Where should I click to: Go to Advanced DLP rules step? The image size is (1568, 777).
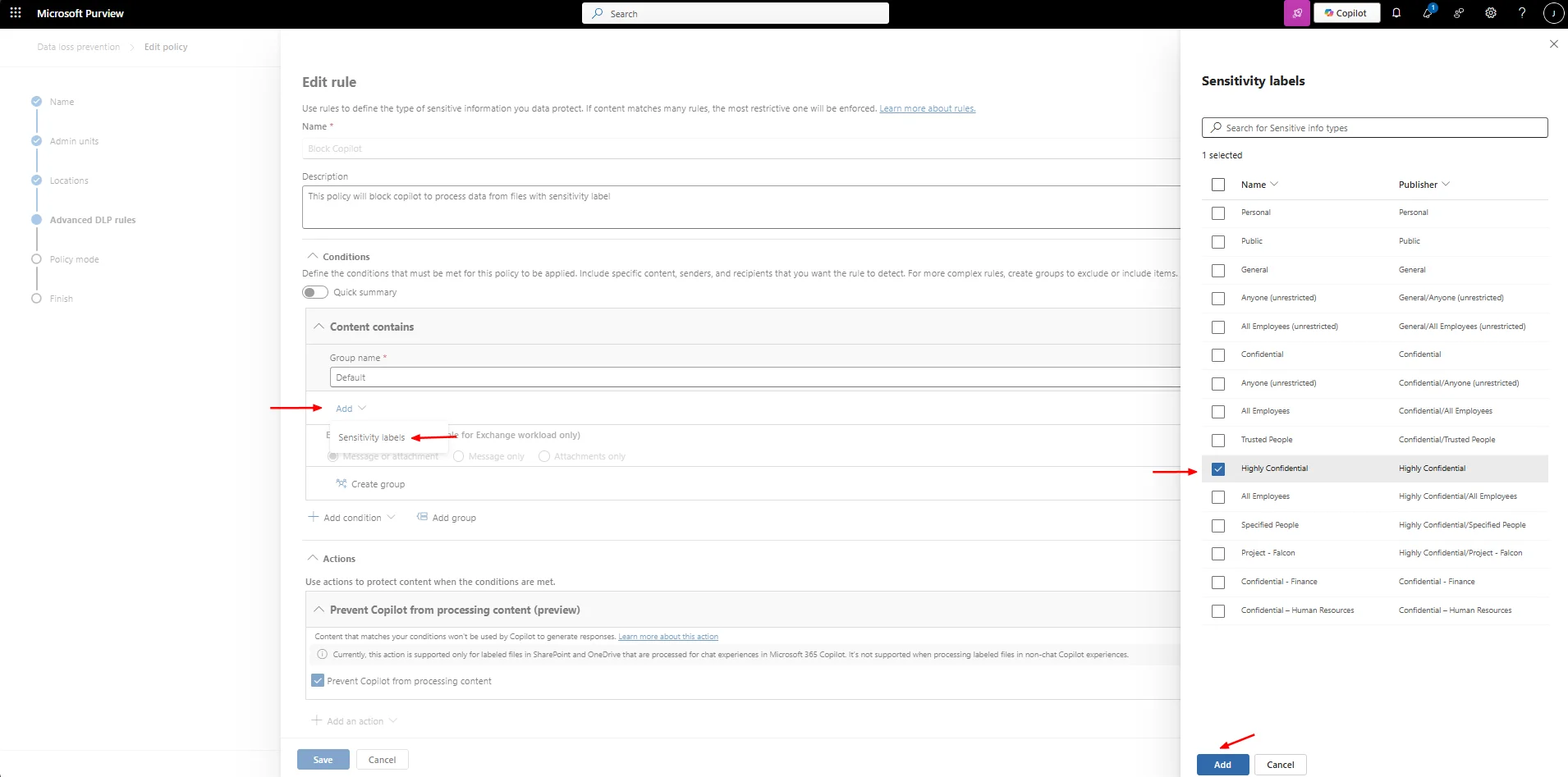coord(93,220)
